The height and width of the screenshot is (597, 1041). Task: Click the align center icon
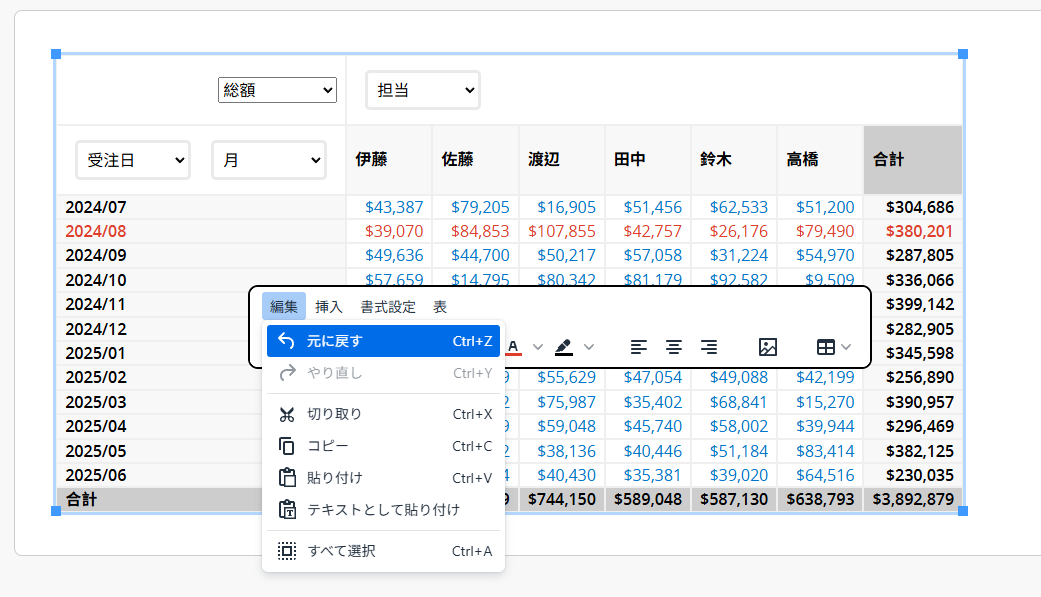674,347
